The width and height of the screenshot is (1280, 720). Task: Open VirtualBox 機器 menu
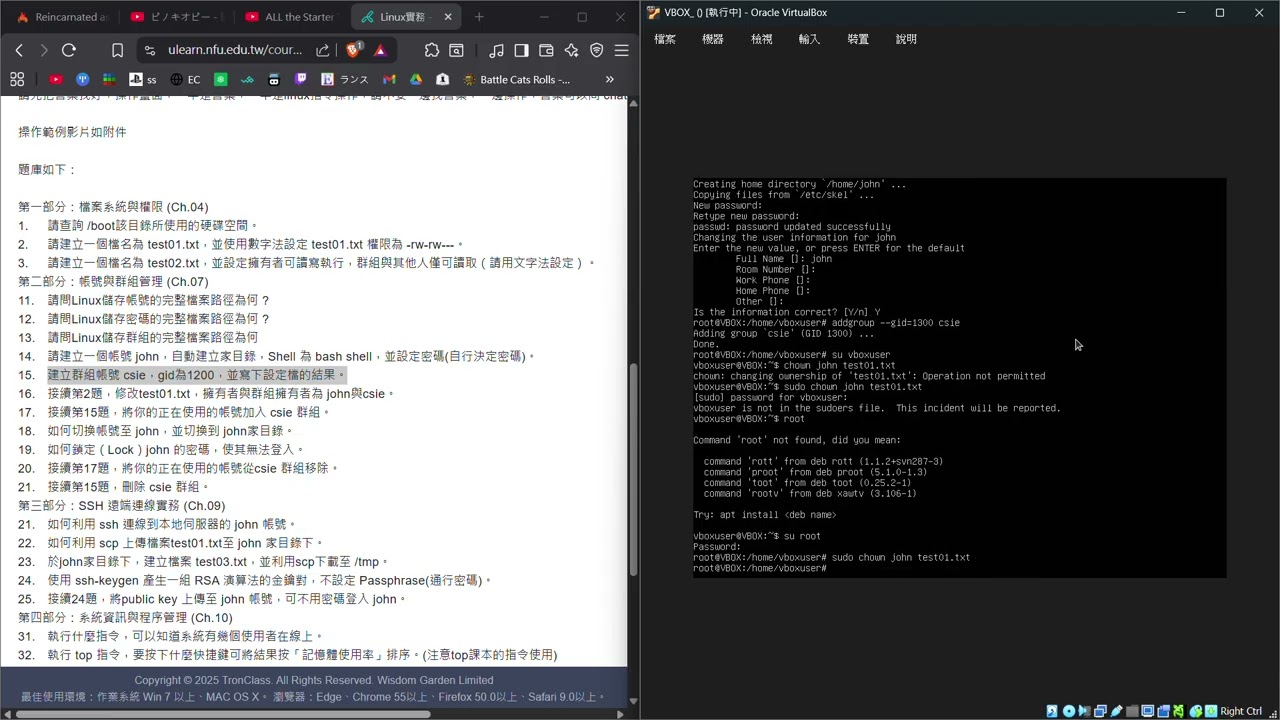pyautogui.click(x=713, y=39)
